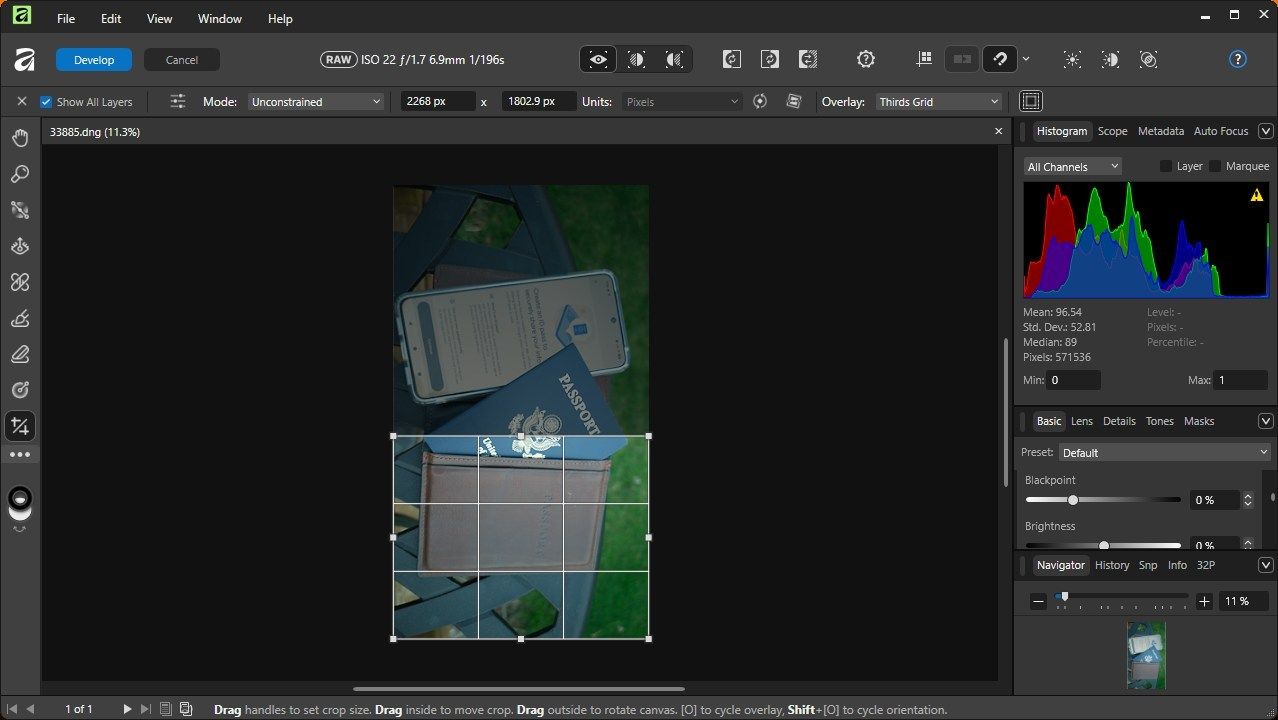Enable the Layer checkbox

pos(1166,167)
